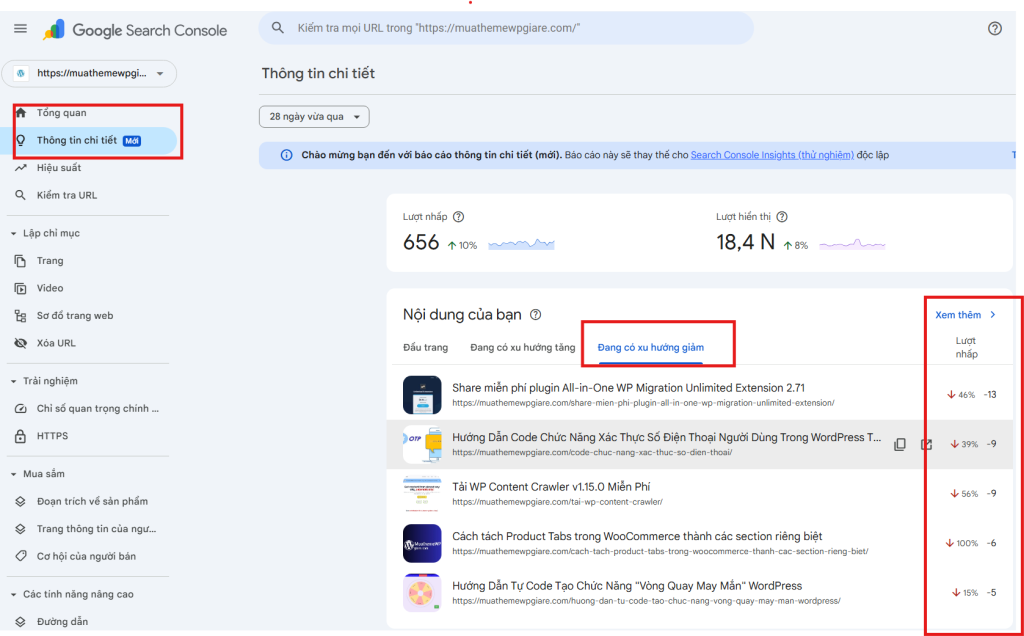
Task: Click the Đoạn trích về sản phẩm layers icon
Action: 21,501
